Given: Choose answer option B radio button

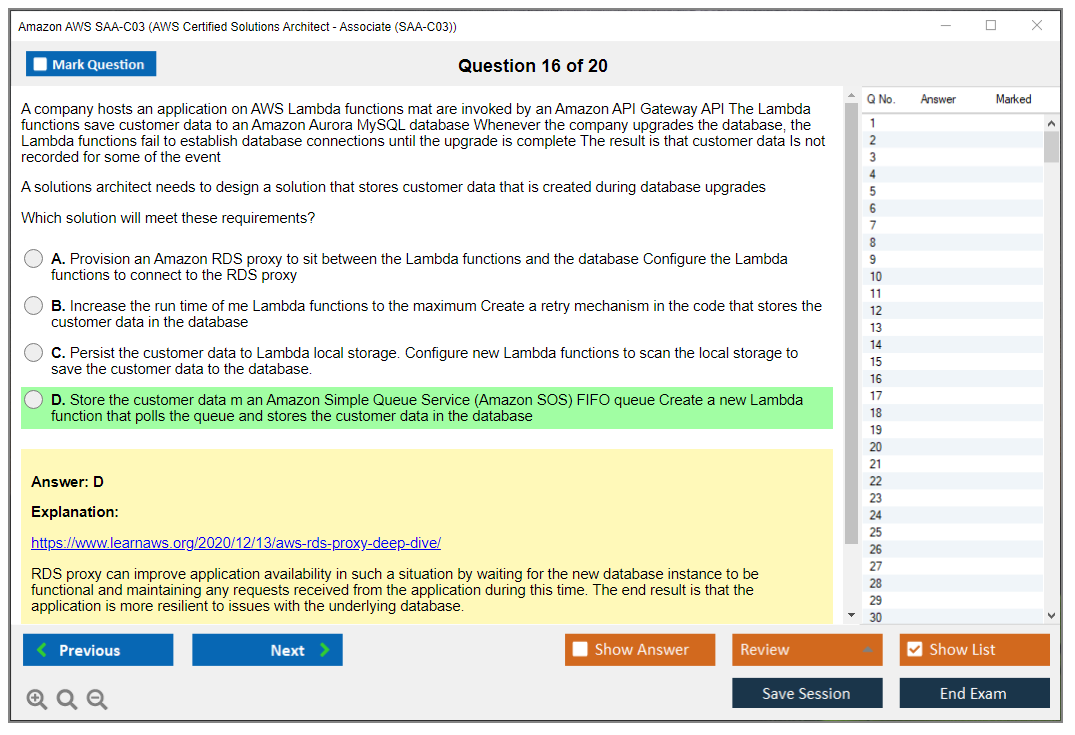Looking at the screenshot, I should 34,306.
